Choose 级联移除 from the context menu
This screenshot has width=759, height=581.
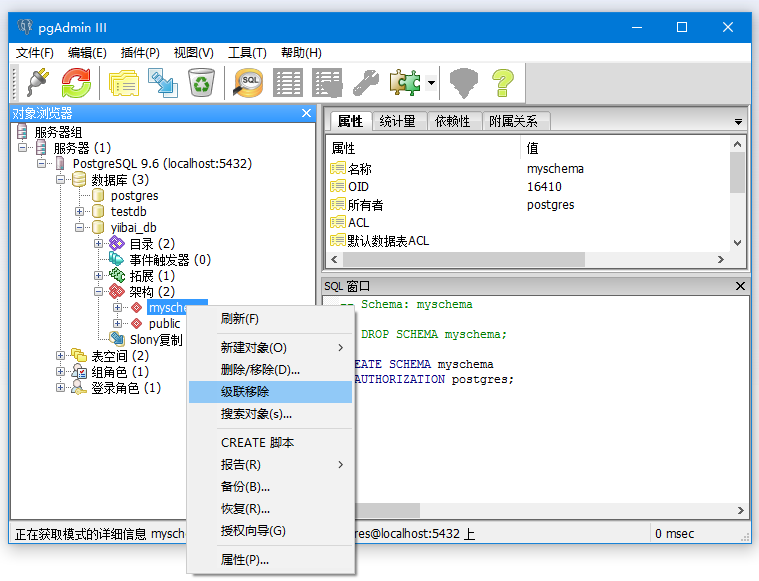[245, 392]
